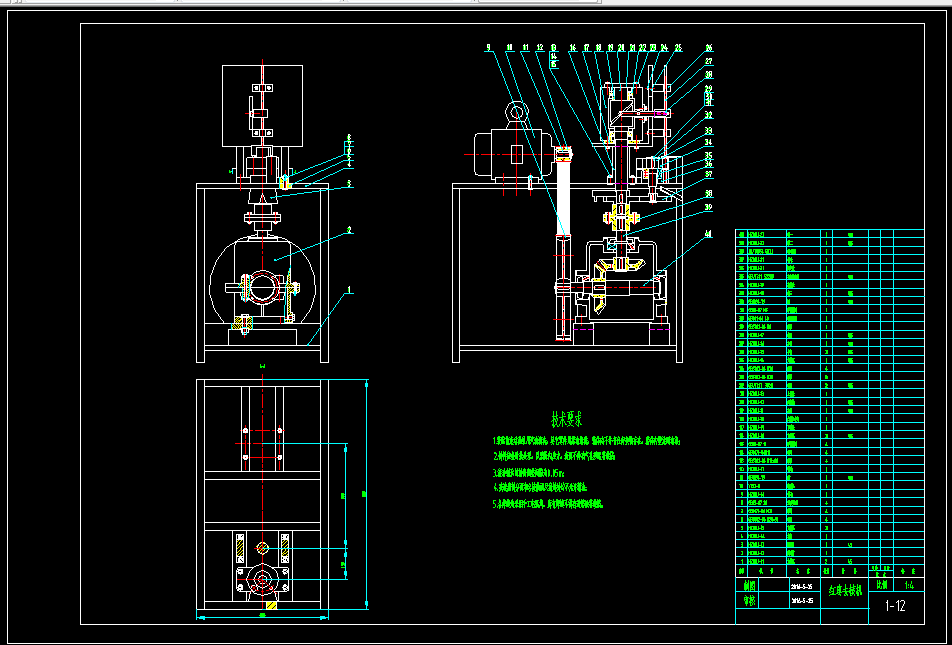The image size is (952, 645).
Task: Click technical requirement line 4
Action: pos(540,487)
